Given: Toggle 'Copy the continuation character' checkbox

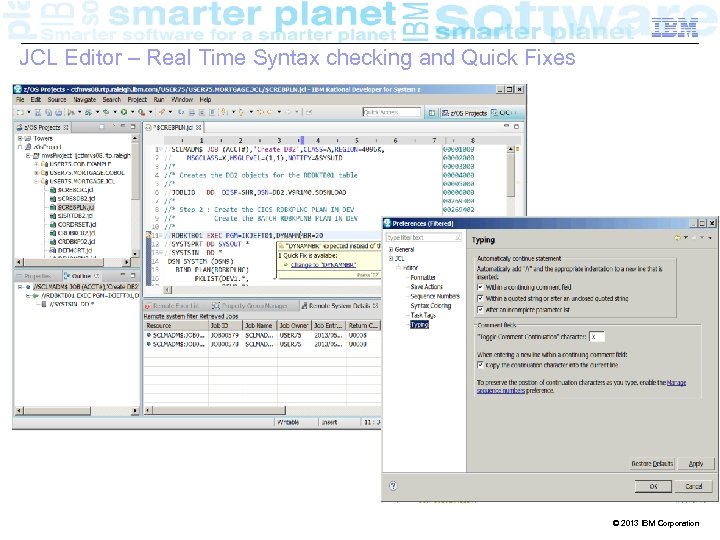Looking at the screenshot, I should (480, 365).
